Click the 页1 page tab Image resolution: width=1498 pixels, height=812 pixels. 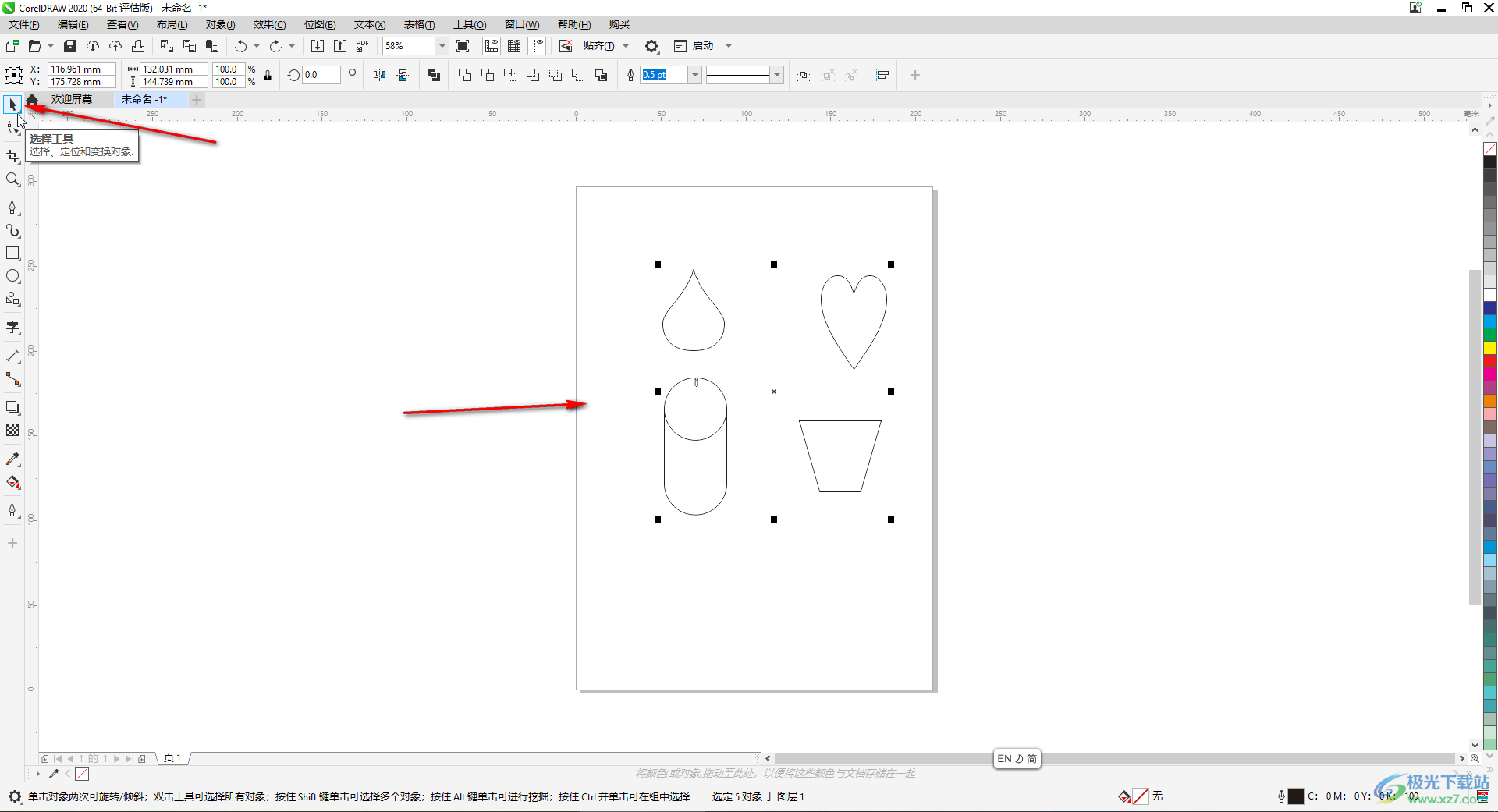click(x=172, y=758)
